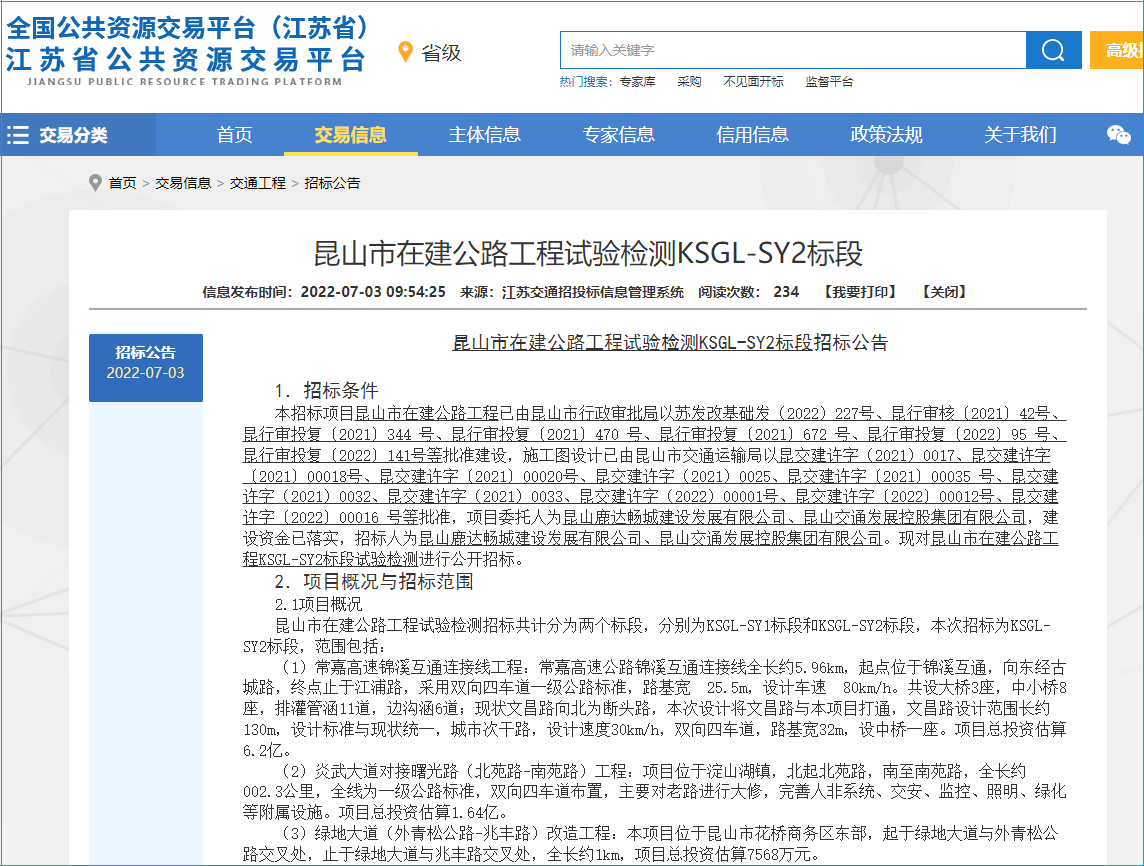This screenshot has width=1144, height=866.
Task: Open 交通工程 breadcrumb link
Action: pyautogui.click(x=257, y=183)
